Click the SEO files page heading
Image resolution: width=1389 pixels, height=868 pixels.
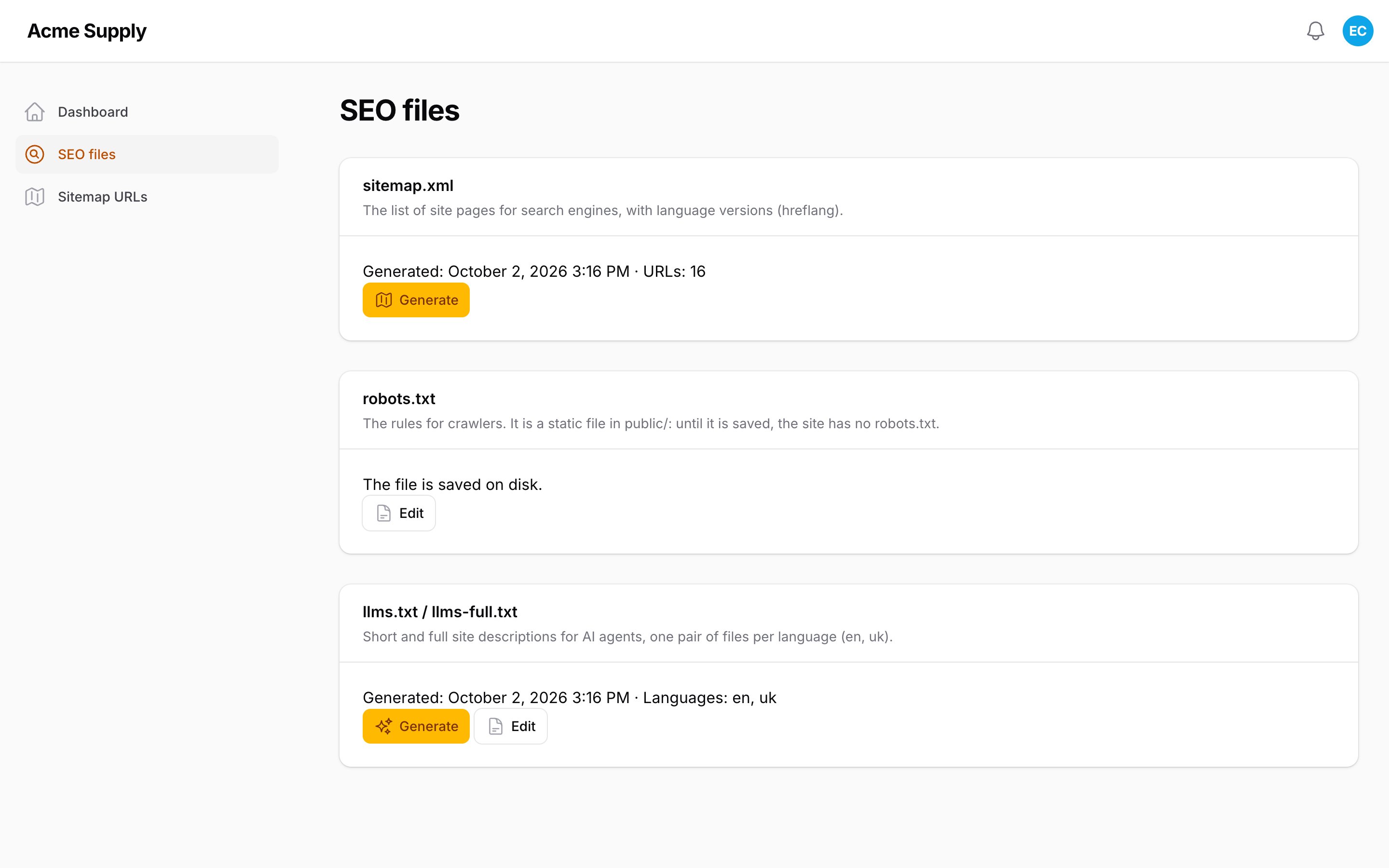point(399,110)
